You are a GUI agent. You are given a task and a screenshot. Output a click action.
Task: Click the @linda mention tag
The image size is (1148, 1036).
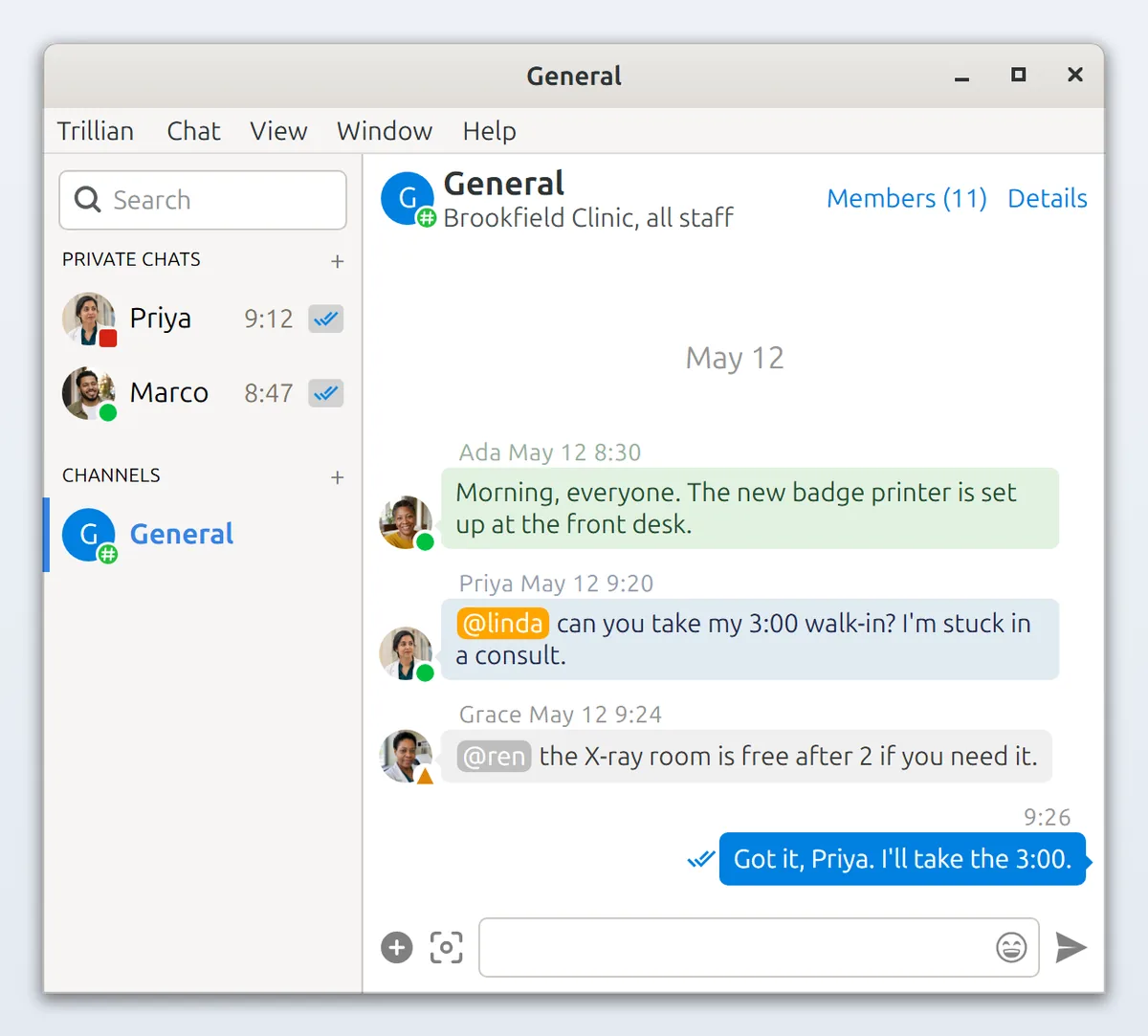[502, 624]
